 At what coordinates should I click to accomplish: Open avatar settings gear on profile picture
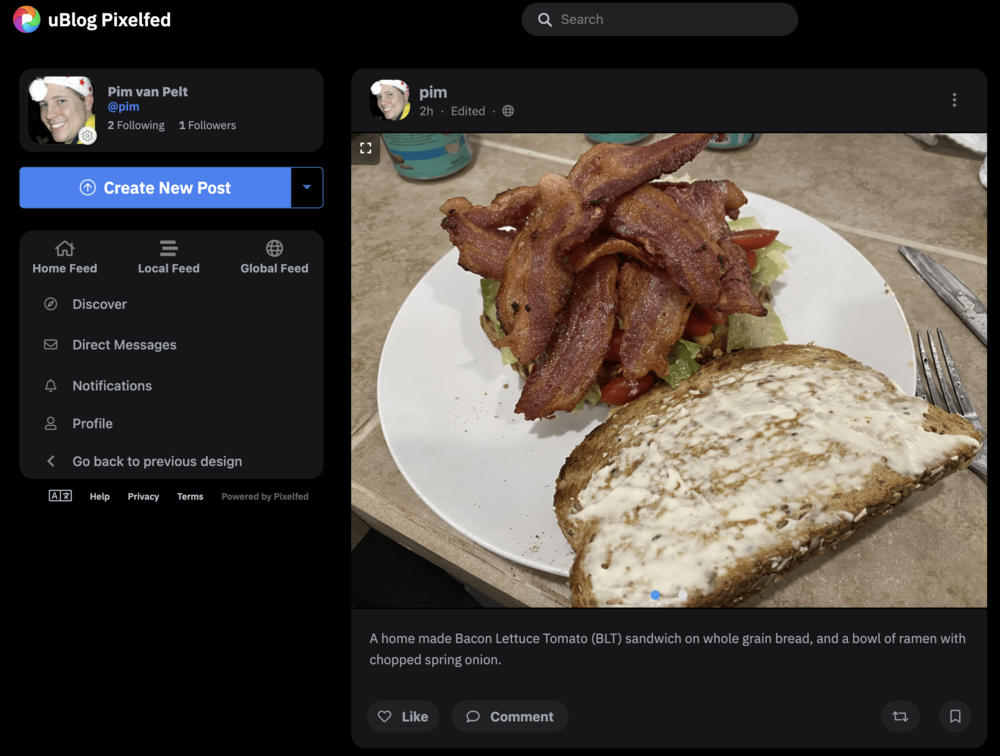point(88,136)
